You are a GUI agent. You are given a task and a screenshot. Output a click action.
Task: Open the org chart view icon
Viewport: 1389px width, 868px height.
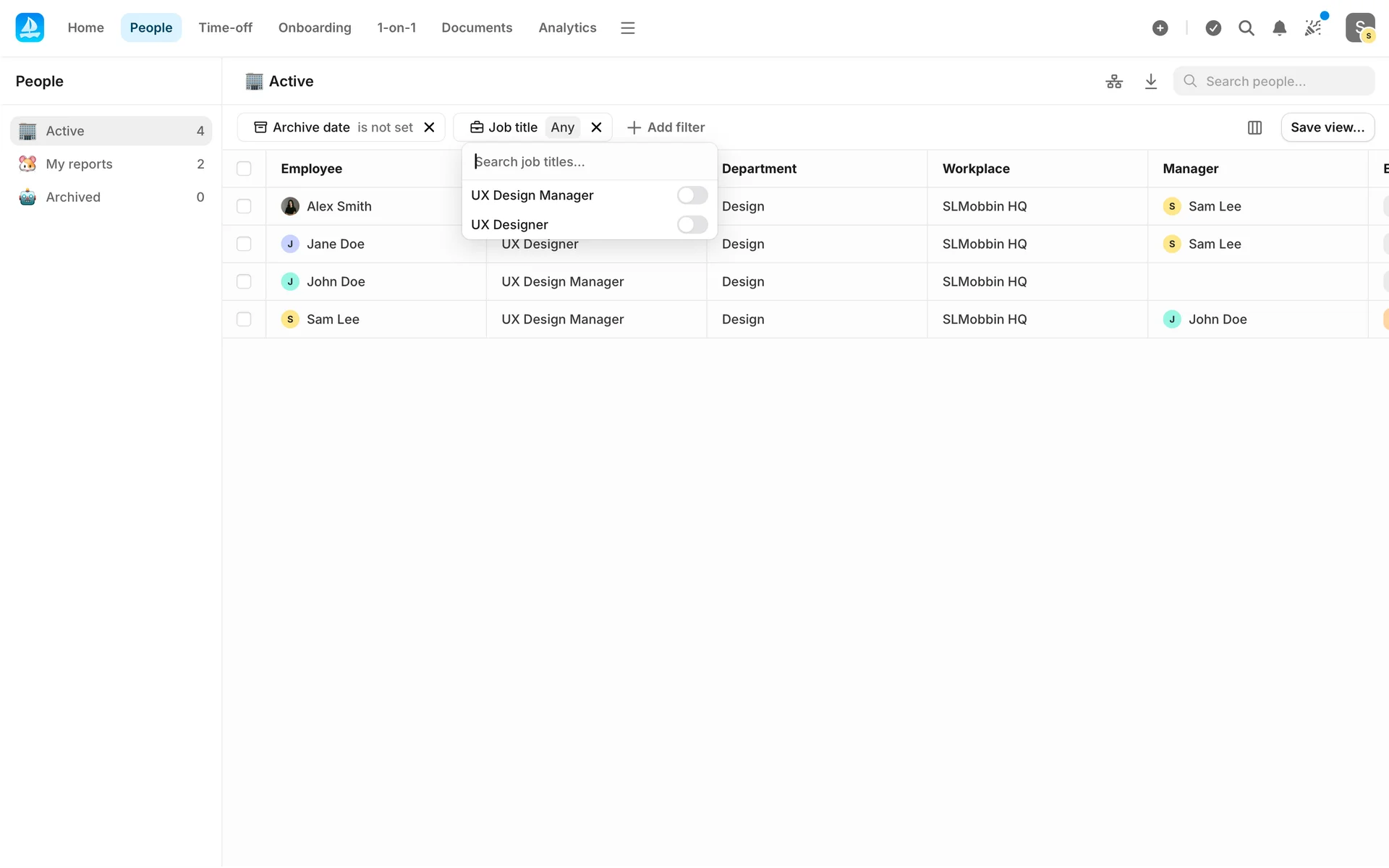pyautogui.click(x=1114, y=82)
